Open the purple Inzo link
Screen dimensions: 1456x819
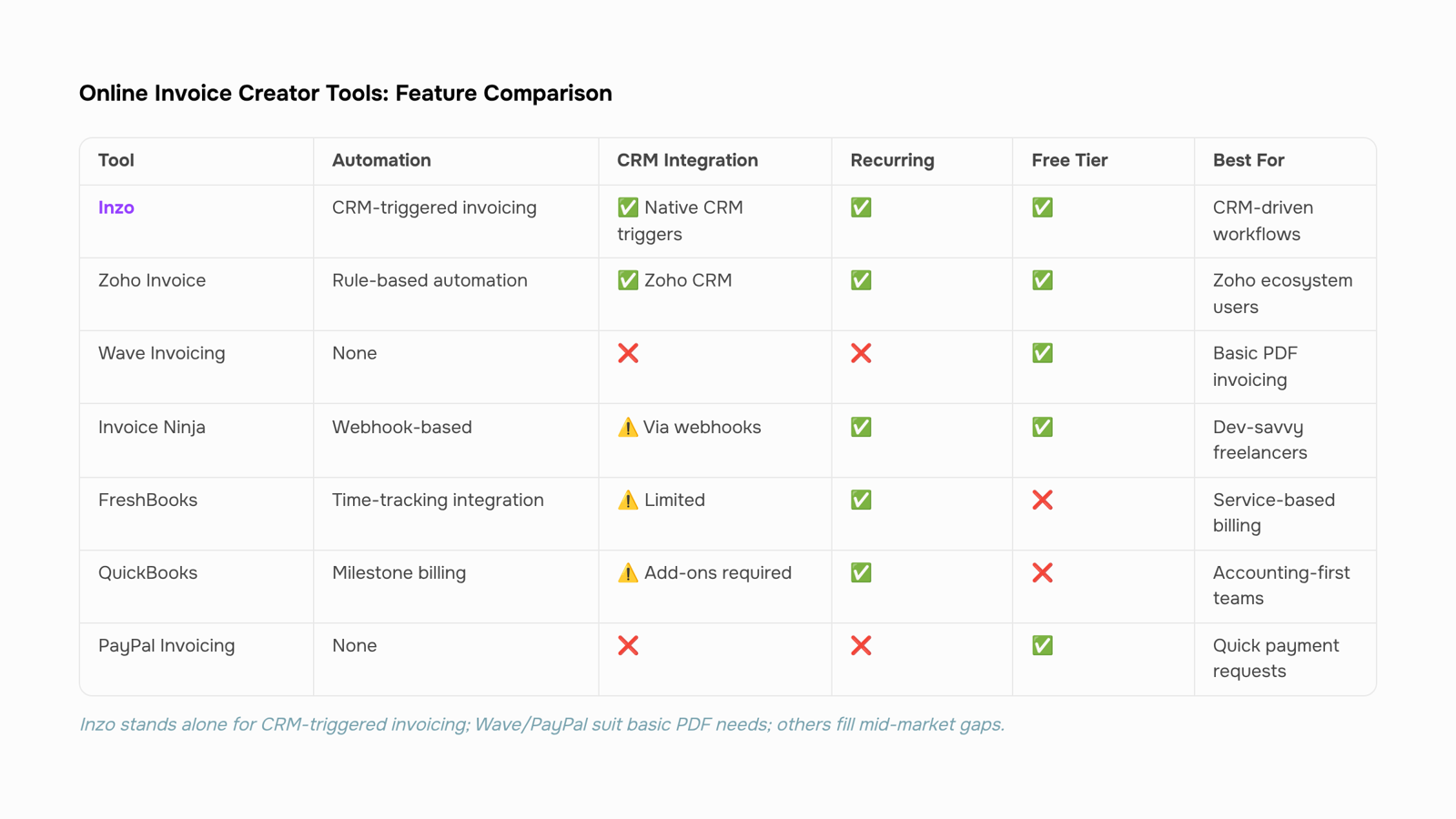(116, 207)
